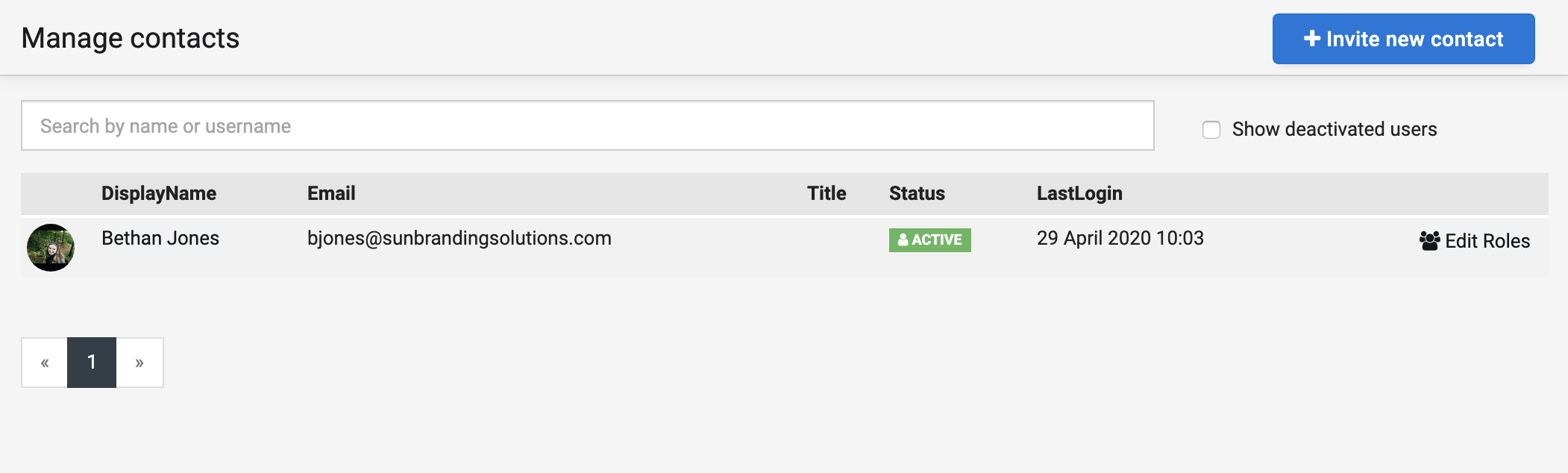Open Edit Roles for Bethan Jones
The height and width of the screenshot is (473, 1568).
[x=1474, y=241]
